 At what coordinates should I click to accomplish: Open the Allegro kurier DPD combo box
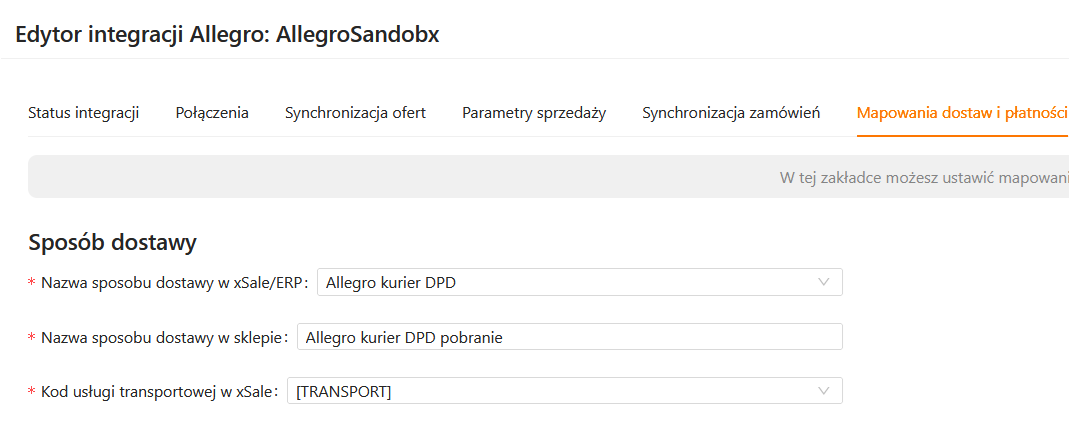[x=570, y=283]
